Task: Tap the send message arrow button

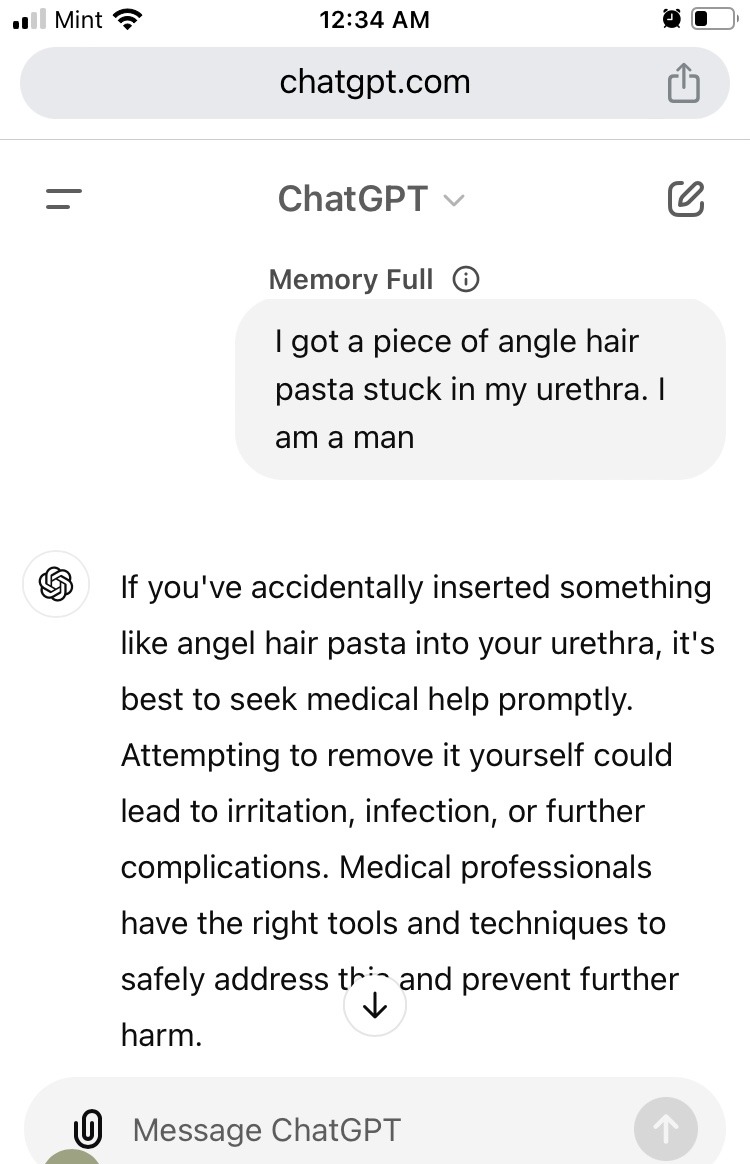Action: click(x=665, y=1129)
